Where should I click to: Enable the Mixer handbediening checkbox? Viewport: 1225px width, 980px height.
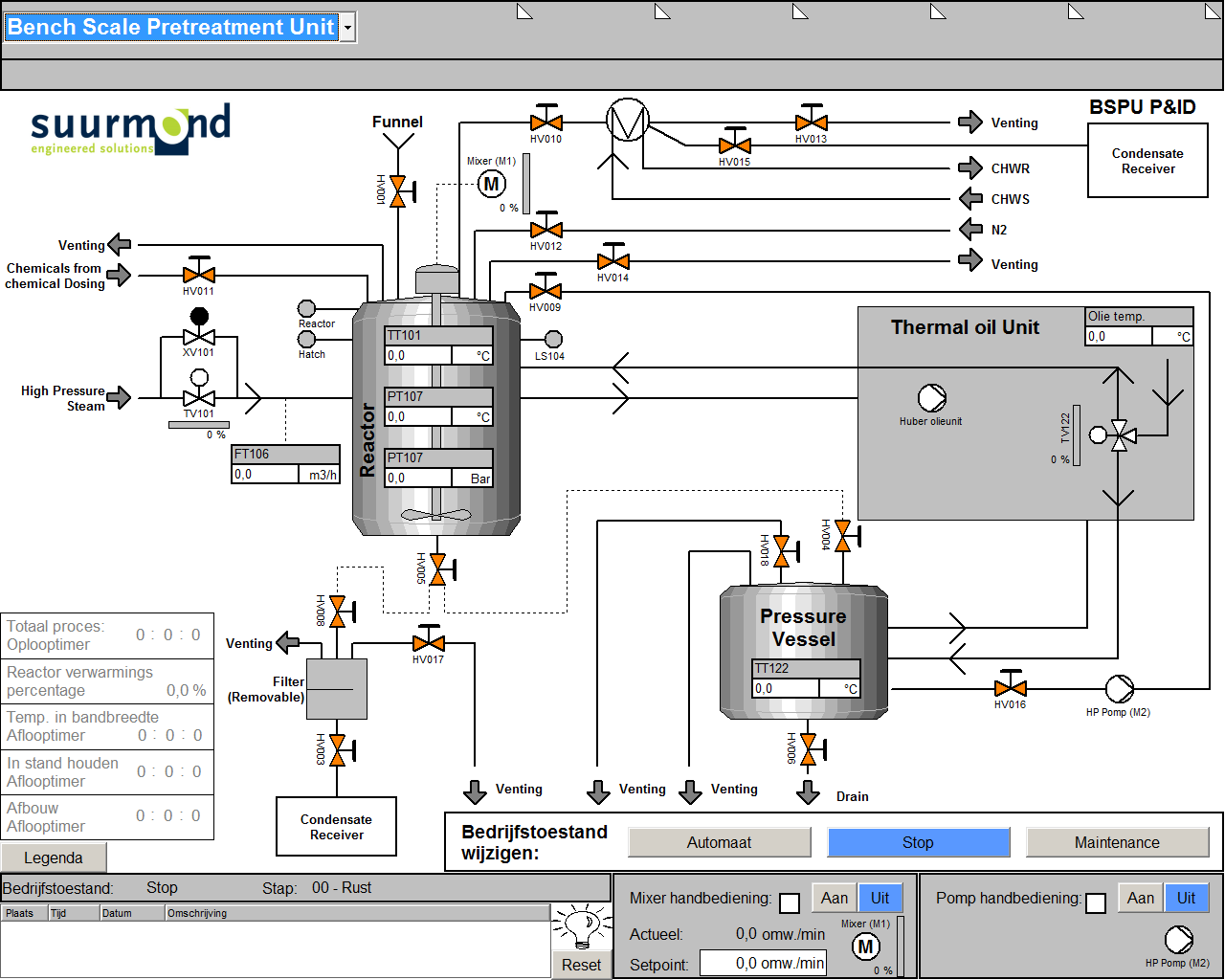tap(790, 902)
